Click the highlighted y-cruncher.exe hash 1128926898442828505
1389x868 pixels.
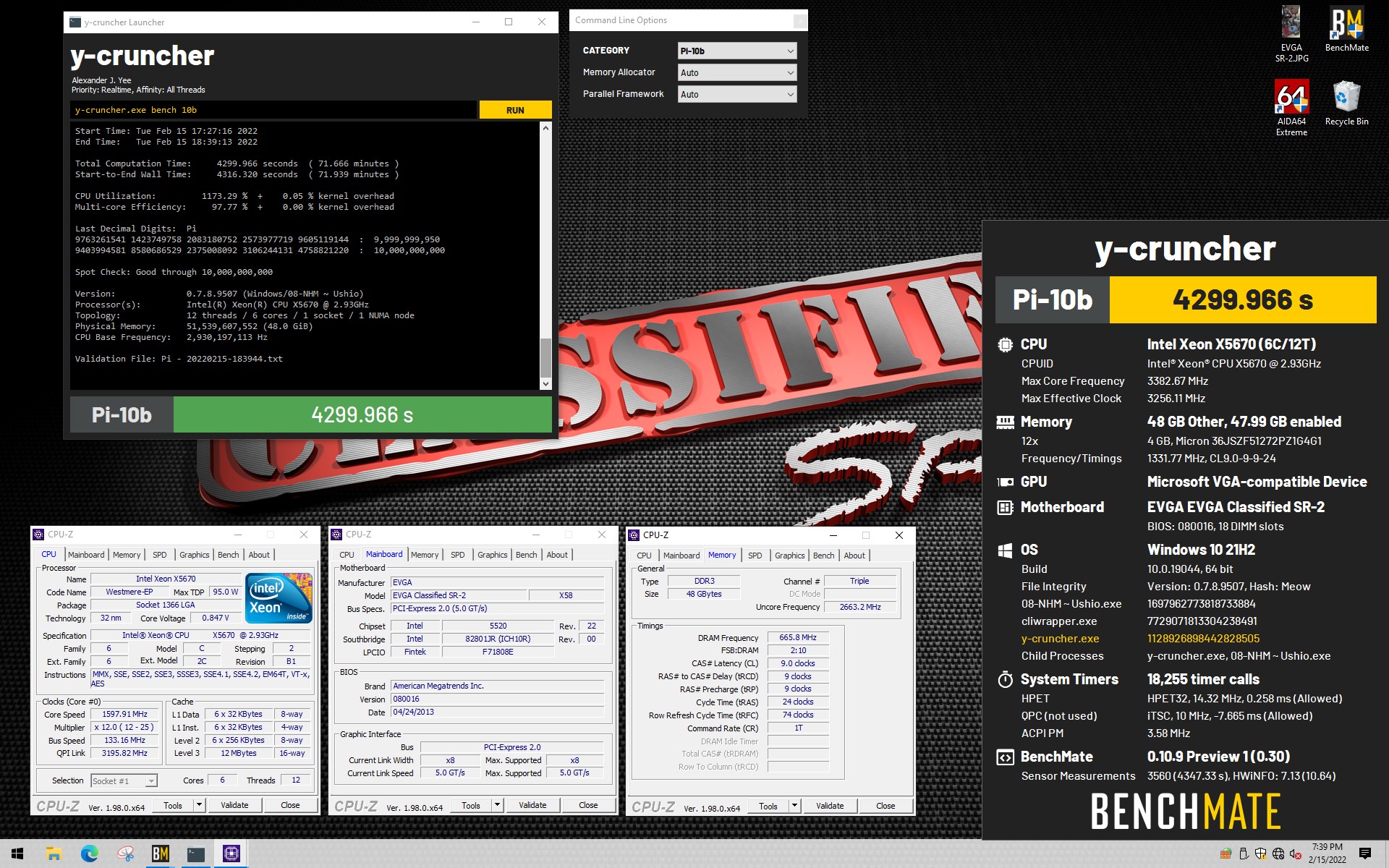[1203, 639]
